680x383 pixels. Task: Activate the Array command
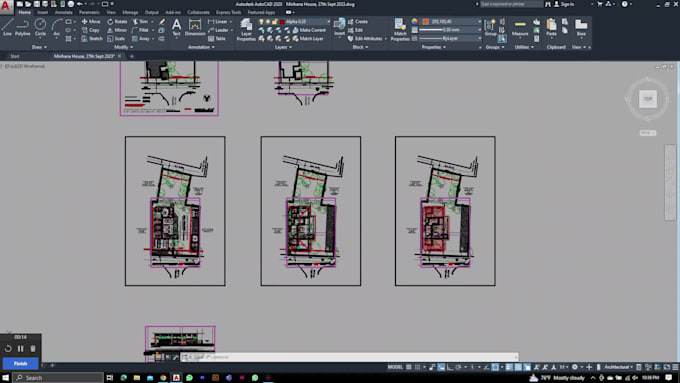(x=141, y=39)
